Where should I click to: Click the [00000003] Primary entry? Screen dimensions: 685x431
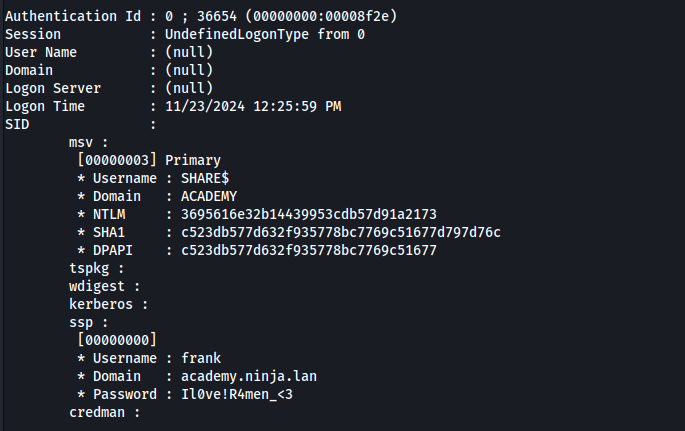tap(149, 160)
